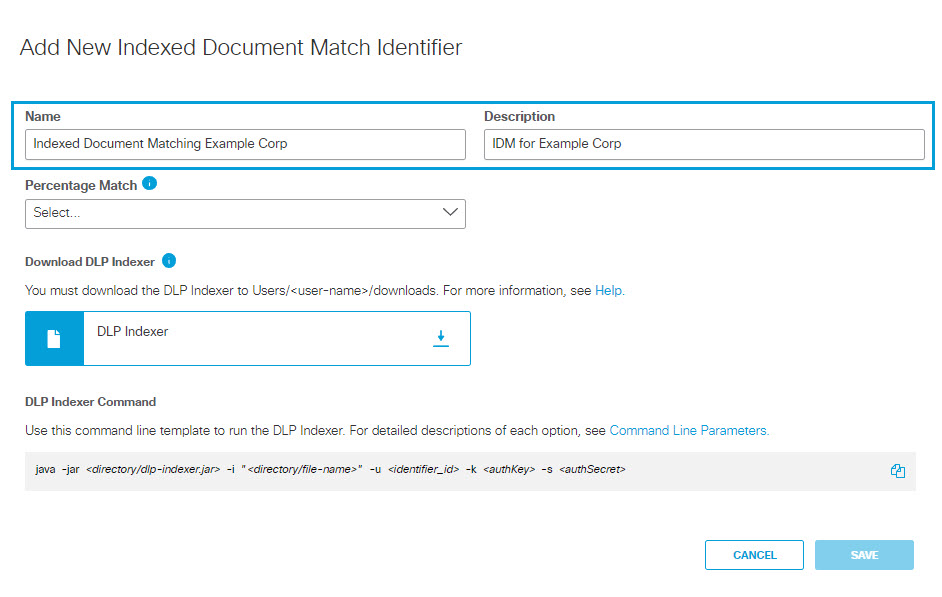Click the java -jar command template text
Image resolution: width=942 pixels, height=597 pixels.
pyautogui.click(x=330, y=469)
